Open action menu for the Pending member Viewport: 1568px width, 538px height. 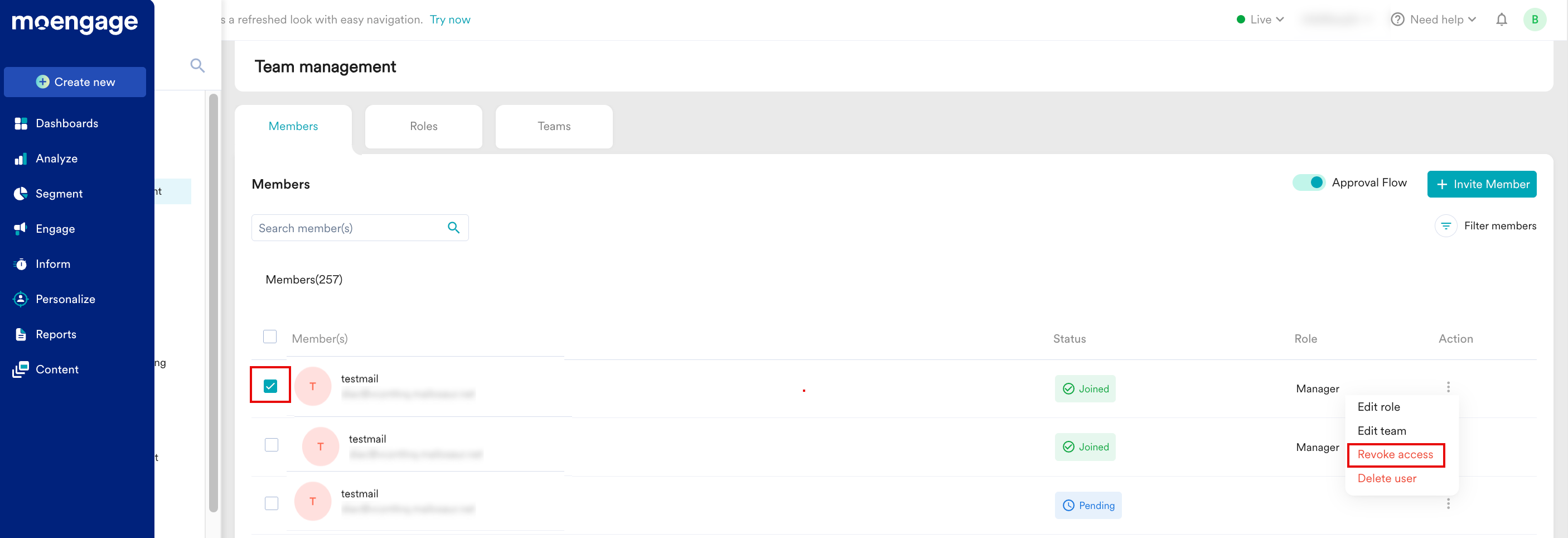(x=1448, y=503)
